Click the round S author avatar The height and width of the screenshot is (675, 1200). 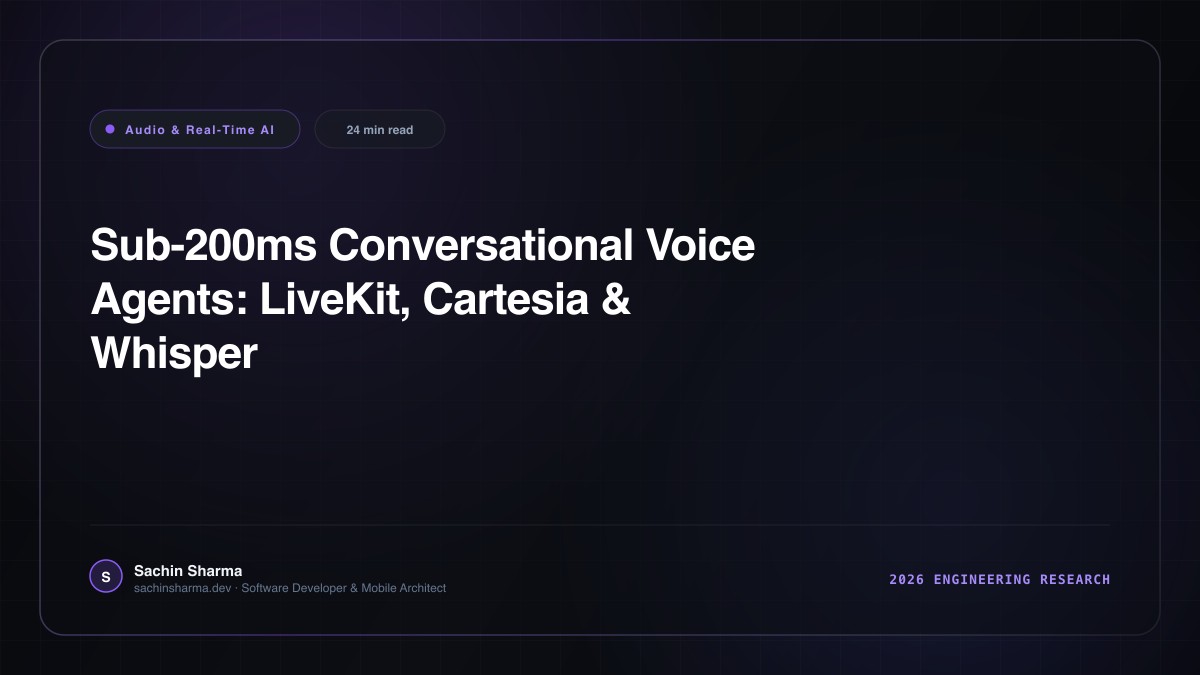[x=106, y=576]
